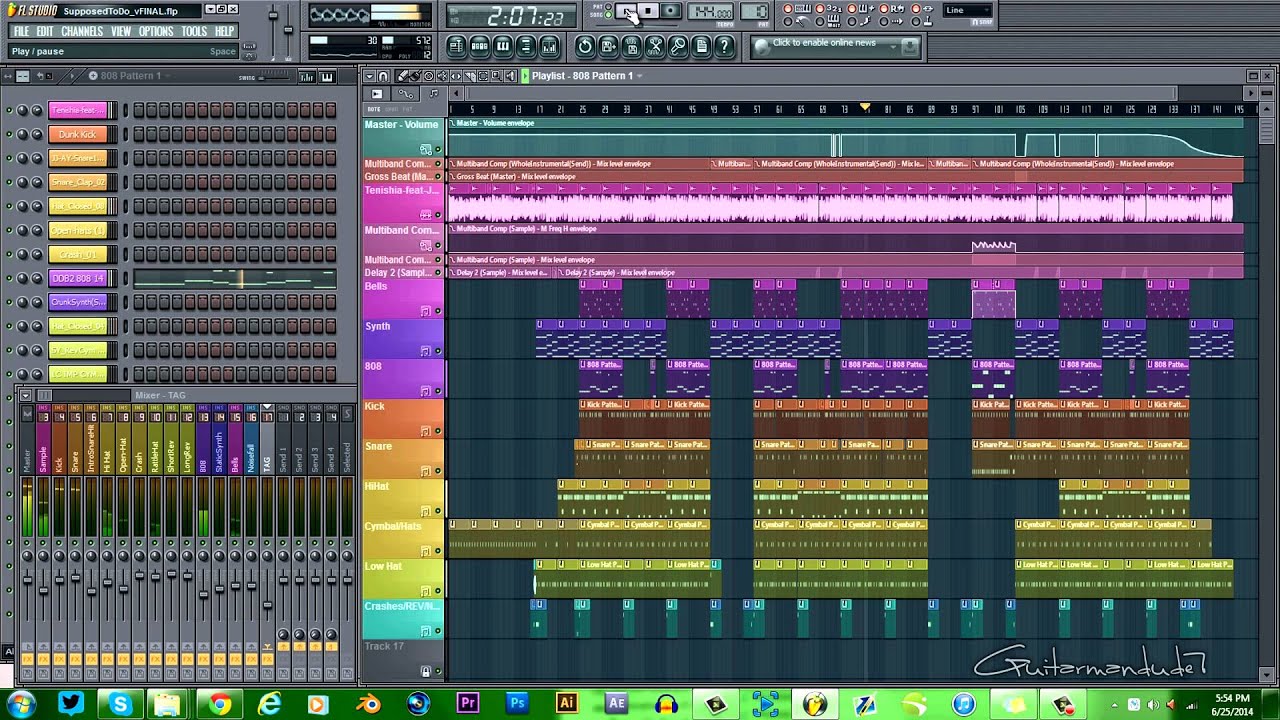Open the Playlist view from the toolbar

click(x=456, y=46)
